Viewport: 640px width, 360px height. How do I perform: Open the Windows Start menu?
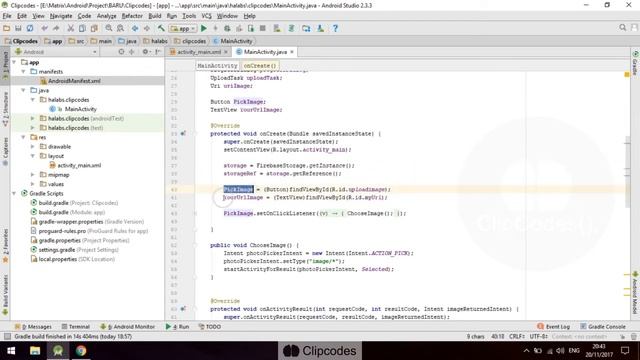coord(11,351)
